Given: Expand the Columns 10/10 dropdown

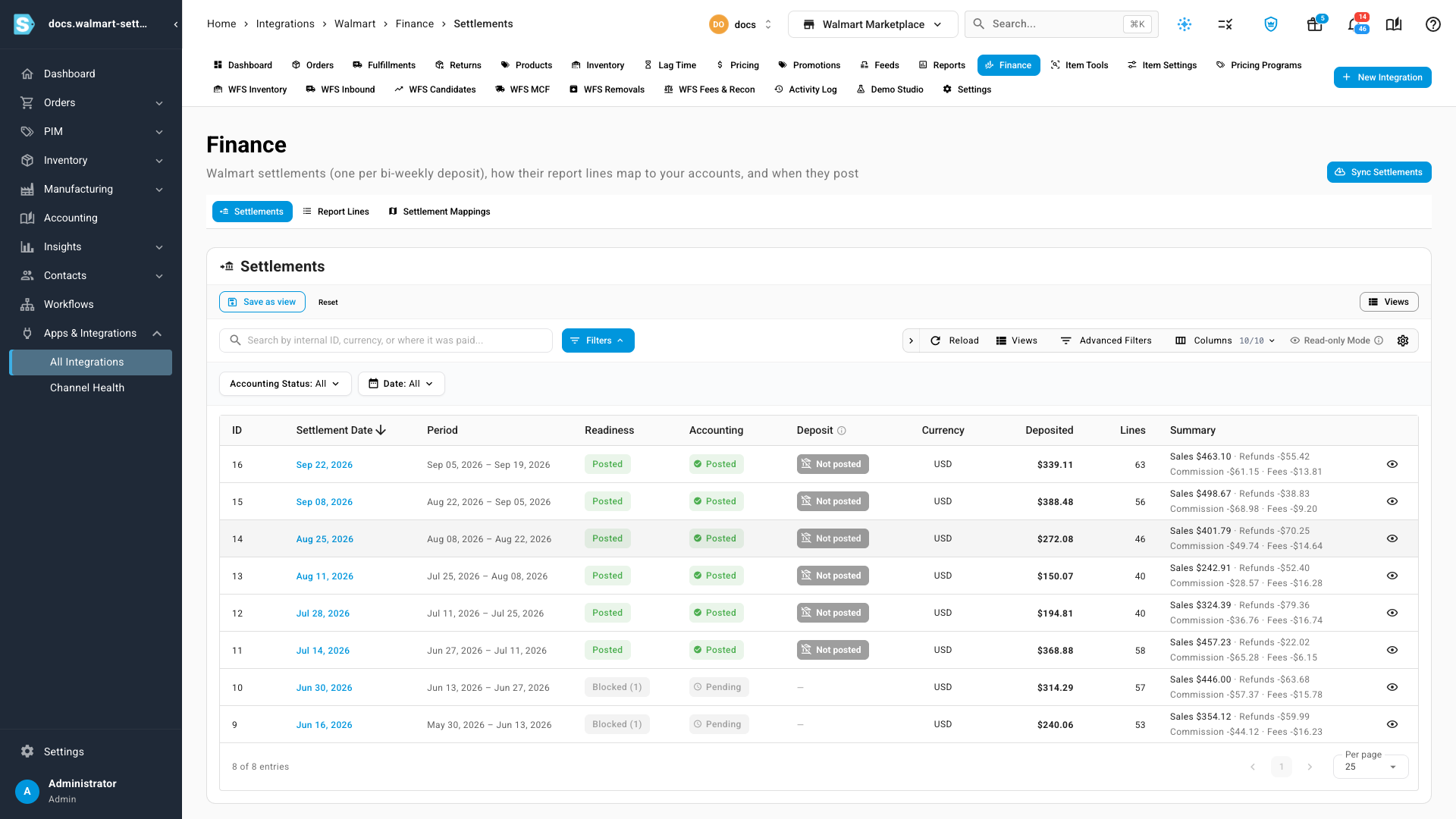Looking at the screenshot, I should click(x=1225, y=340).
